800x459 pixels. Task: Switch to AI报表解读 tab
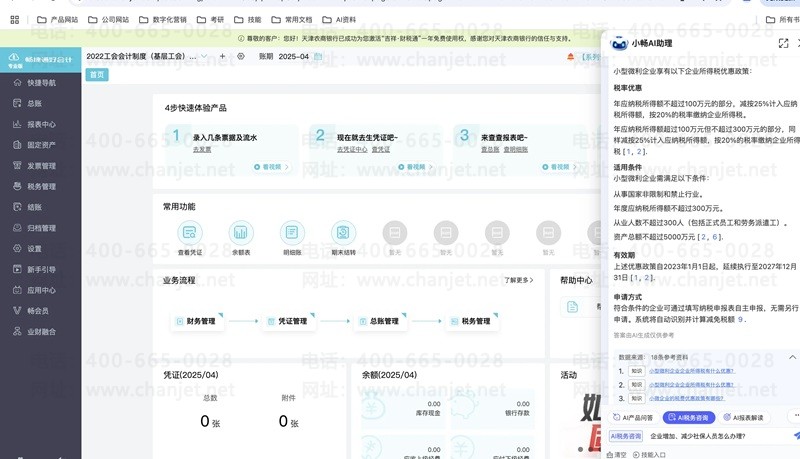(x=743, y=417)
